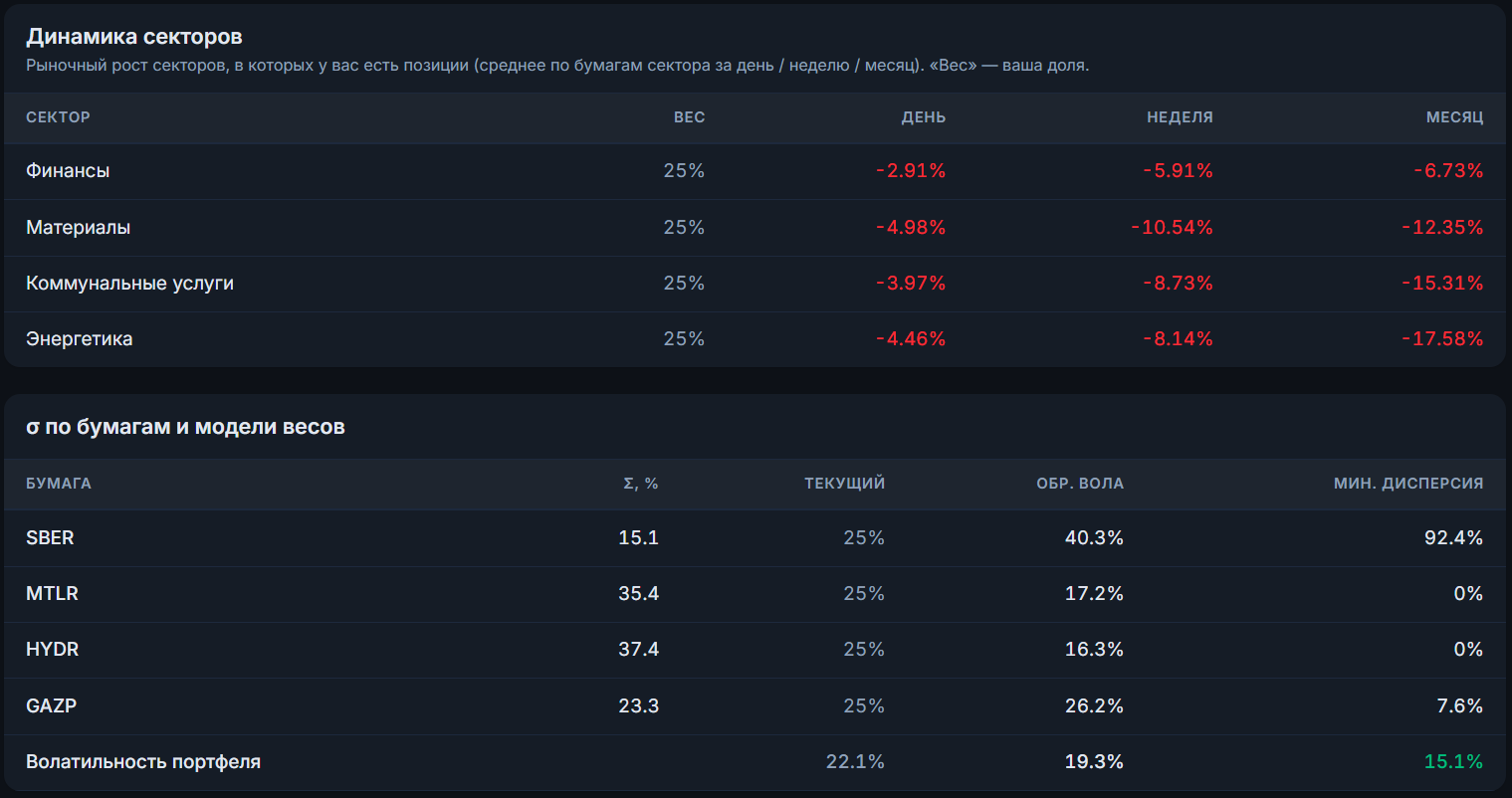1512x798 pixels.
Task: Select the Коммунальные услуги sector row
Action: point(755,284)
